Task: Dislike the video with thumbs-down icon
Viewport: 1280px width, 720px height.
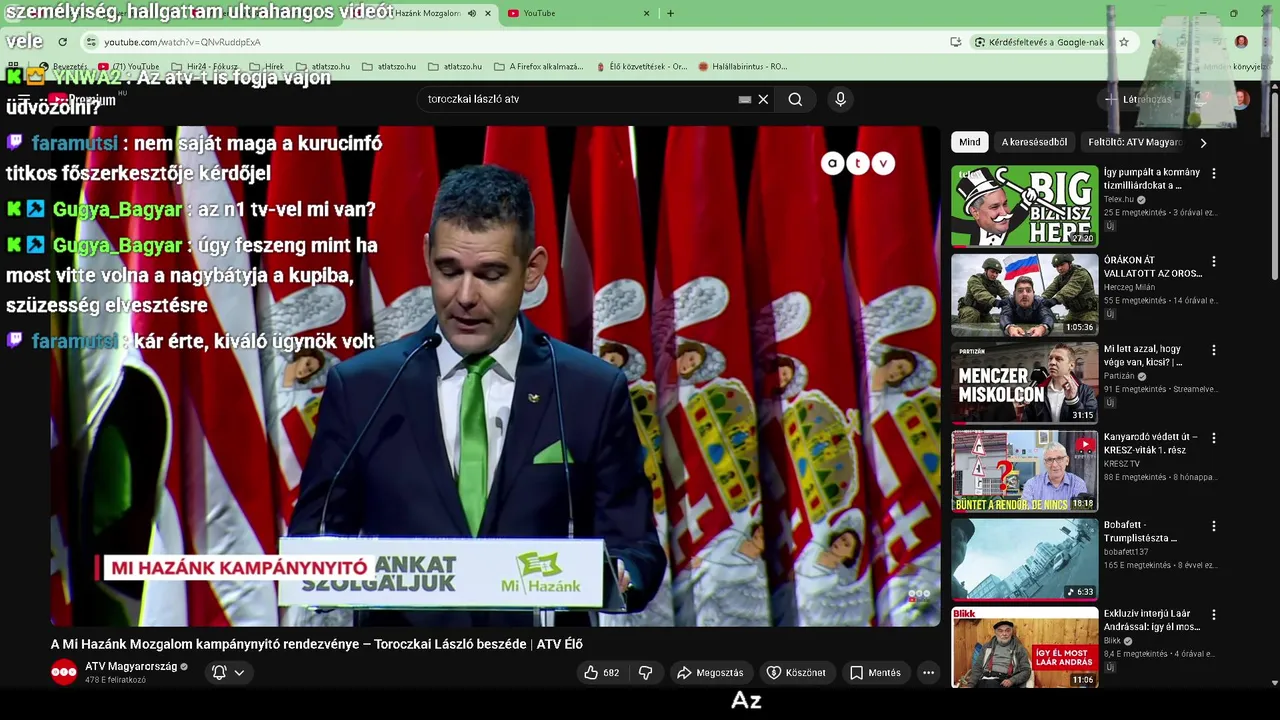Action: 646,673
